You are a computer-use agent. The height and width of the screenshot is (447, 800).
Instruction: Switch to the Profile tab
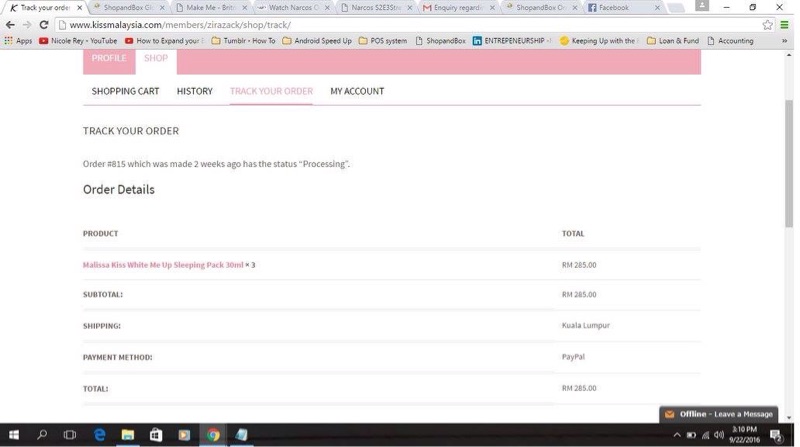click(109, 58)
